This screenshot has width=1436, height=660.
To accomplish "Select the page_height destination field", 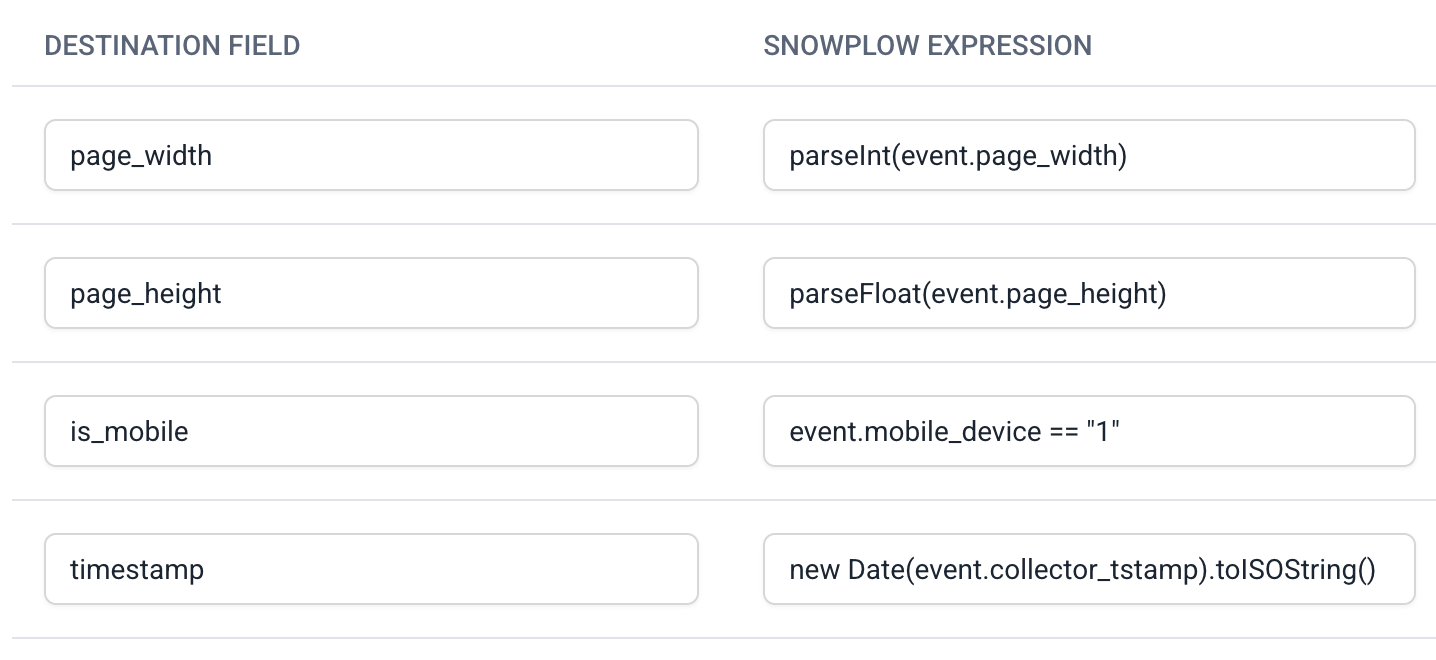I will [371, 293].
